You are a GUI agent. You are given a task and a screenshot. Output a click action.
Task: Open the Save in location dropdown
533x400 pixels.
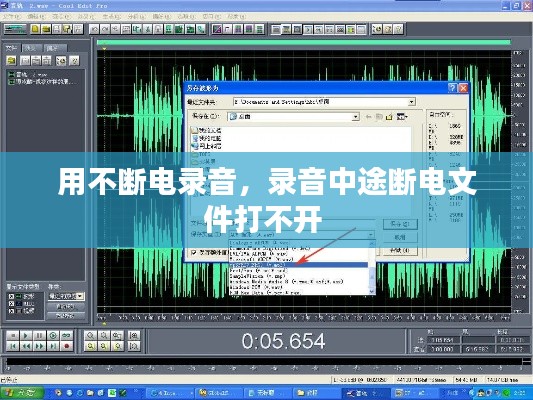pos(356,117)
